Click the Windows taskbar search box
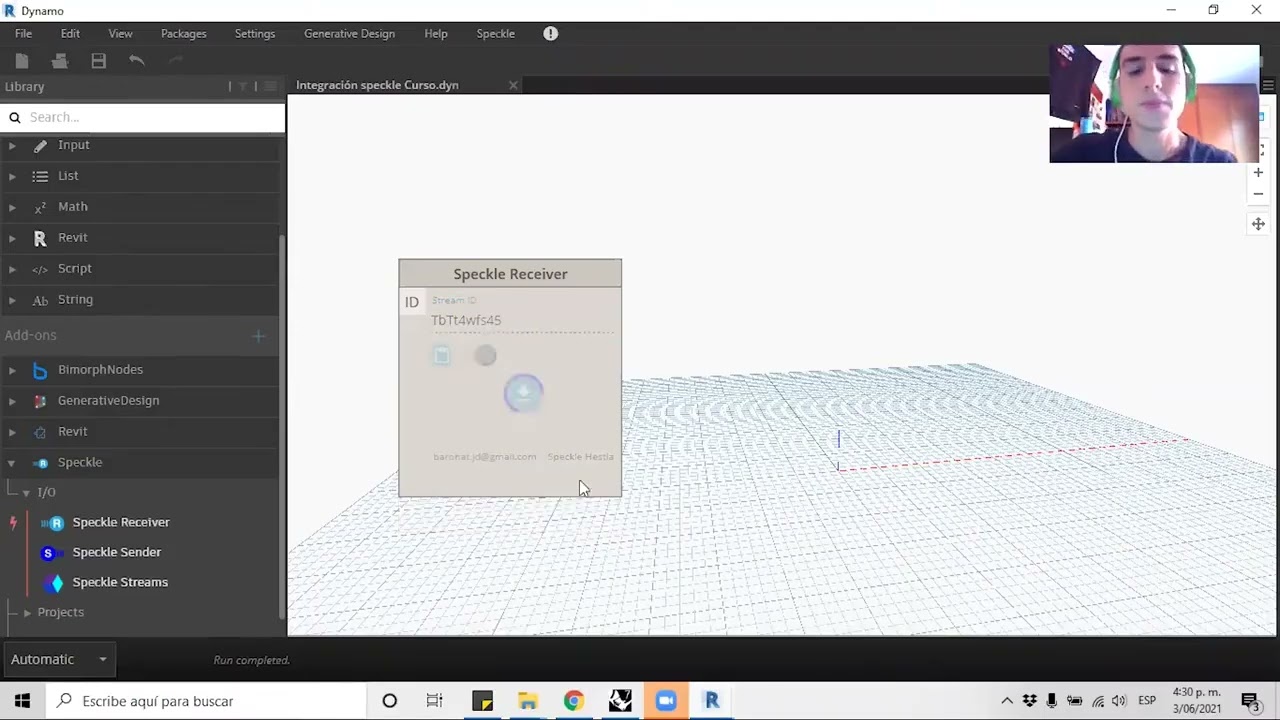The image size is (1280, 720). [206, 701]
